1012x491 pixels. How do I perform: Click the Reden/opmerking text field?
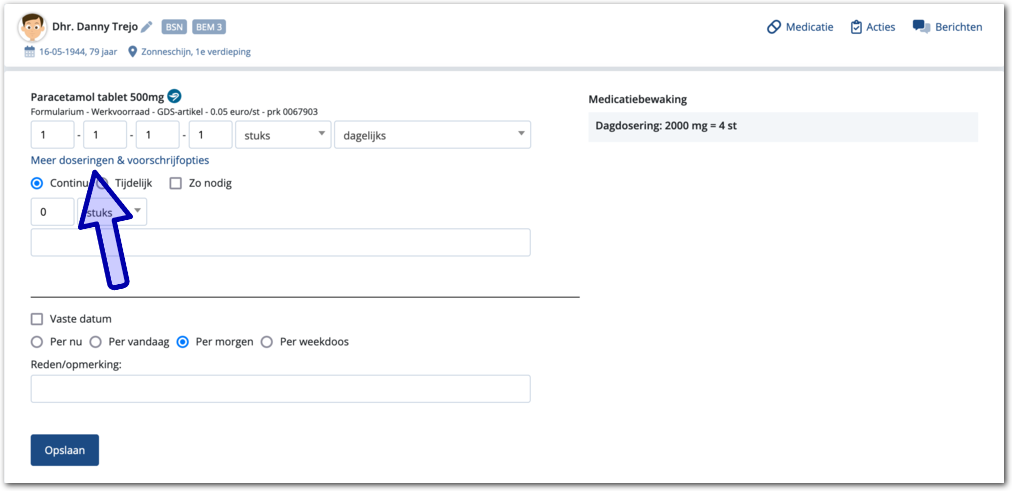tap(280, 389)
